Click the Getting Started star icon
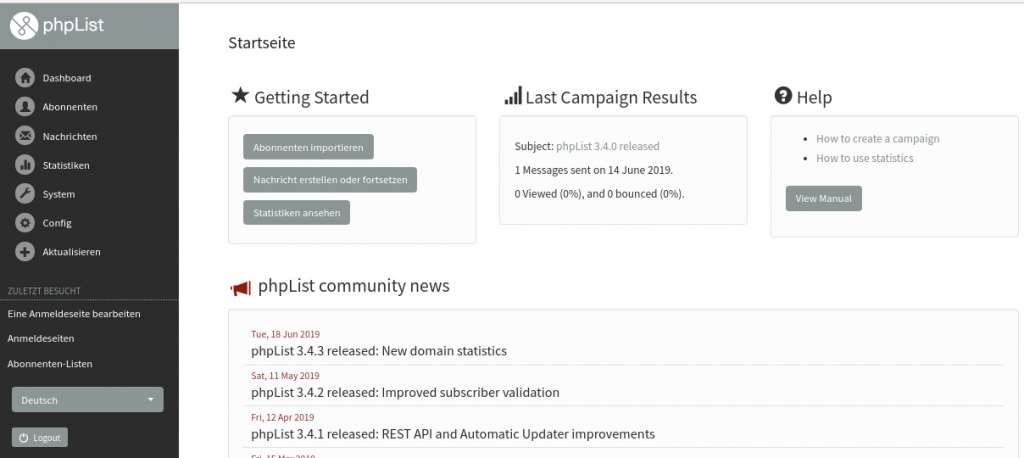 tap(240, 95)
